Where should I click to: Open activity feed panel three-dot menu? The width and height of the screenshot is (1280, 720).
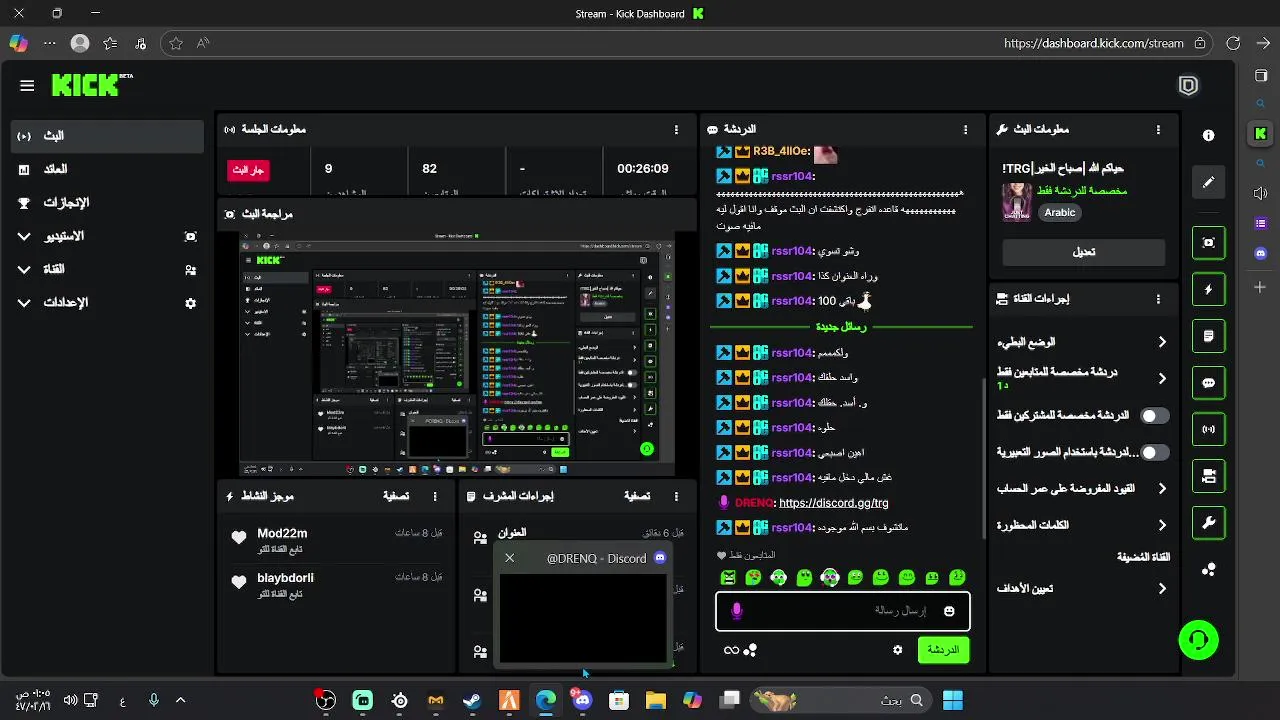(435, 496)
